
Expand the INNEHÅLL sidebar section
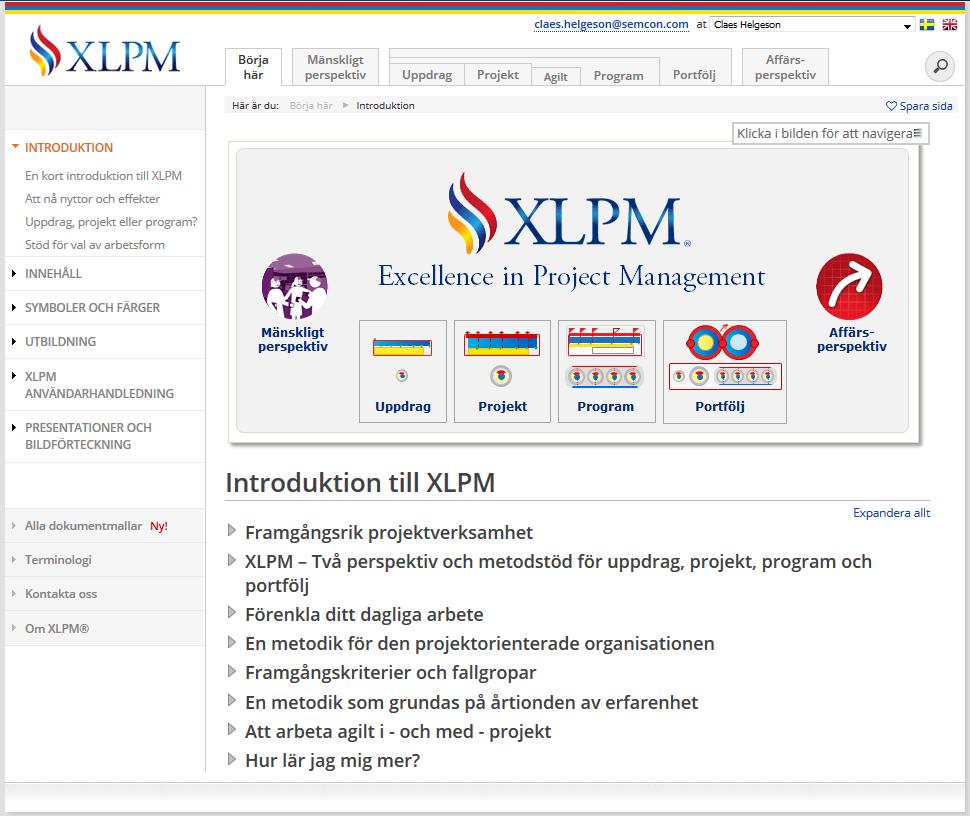click(14, 273)
